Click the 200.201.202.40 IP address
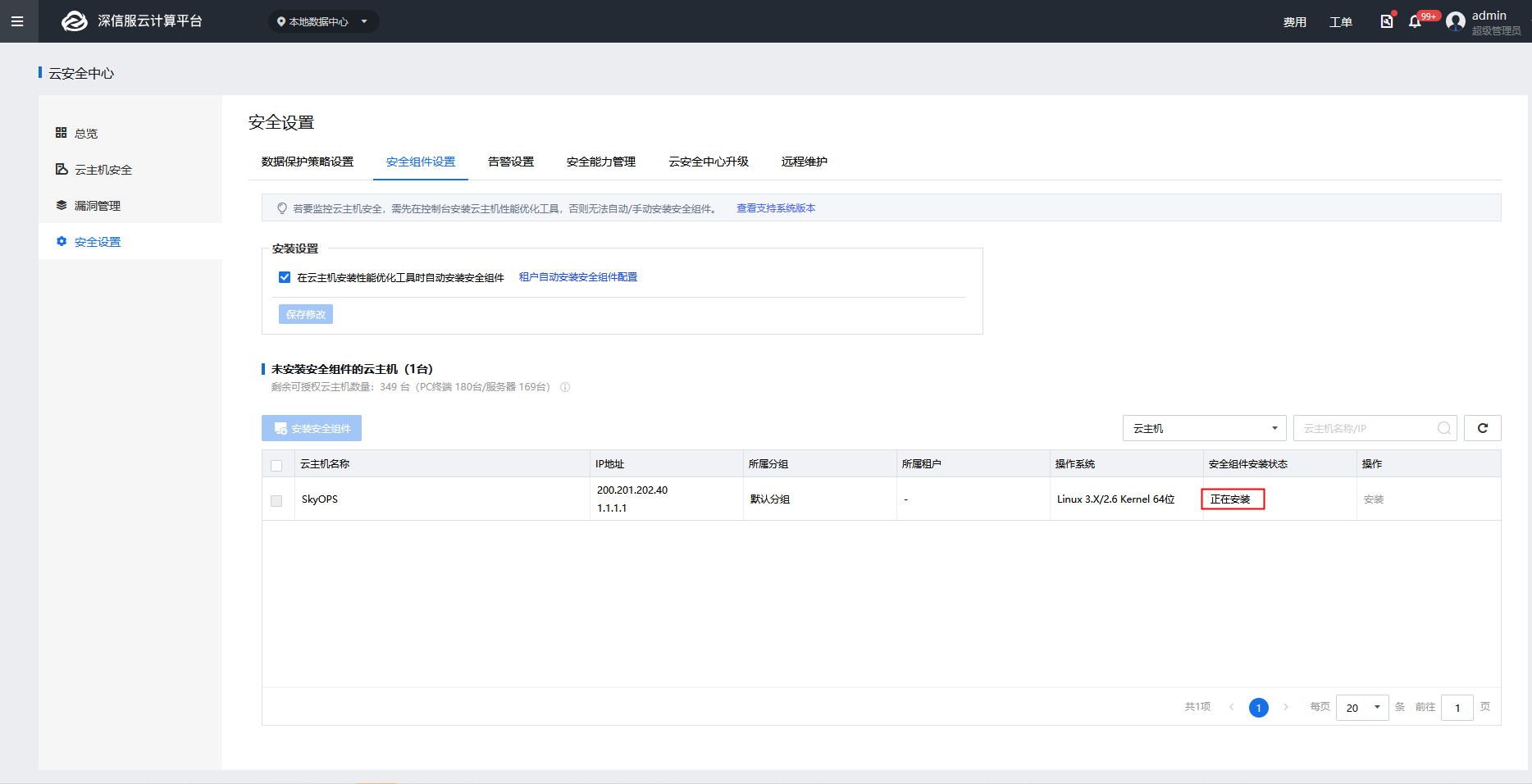Image resolution: width=1532 pixels, height=784 pixels. pyautogui.click(x=632, y=490)
